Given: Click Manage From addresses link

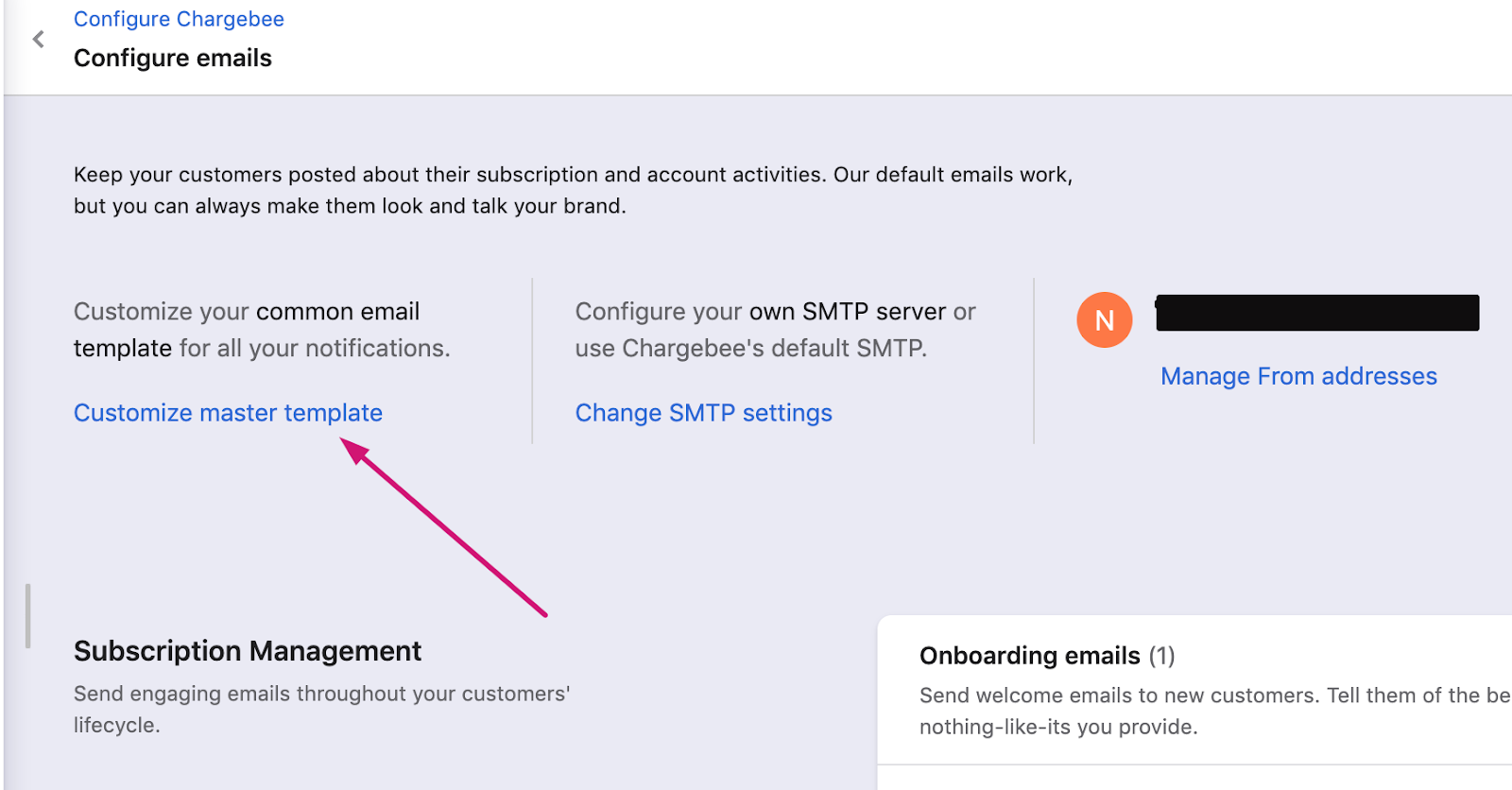Looking at the screenshot, I should click(1298, 376).
